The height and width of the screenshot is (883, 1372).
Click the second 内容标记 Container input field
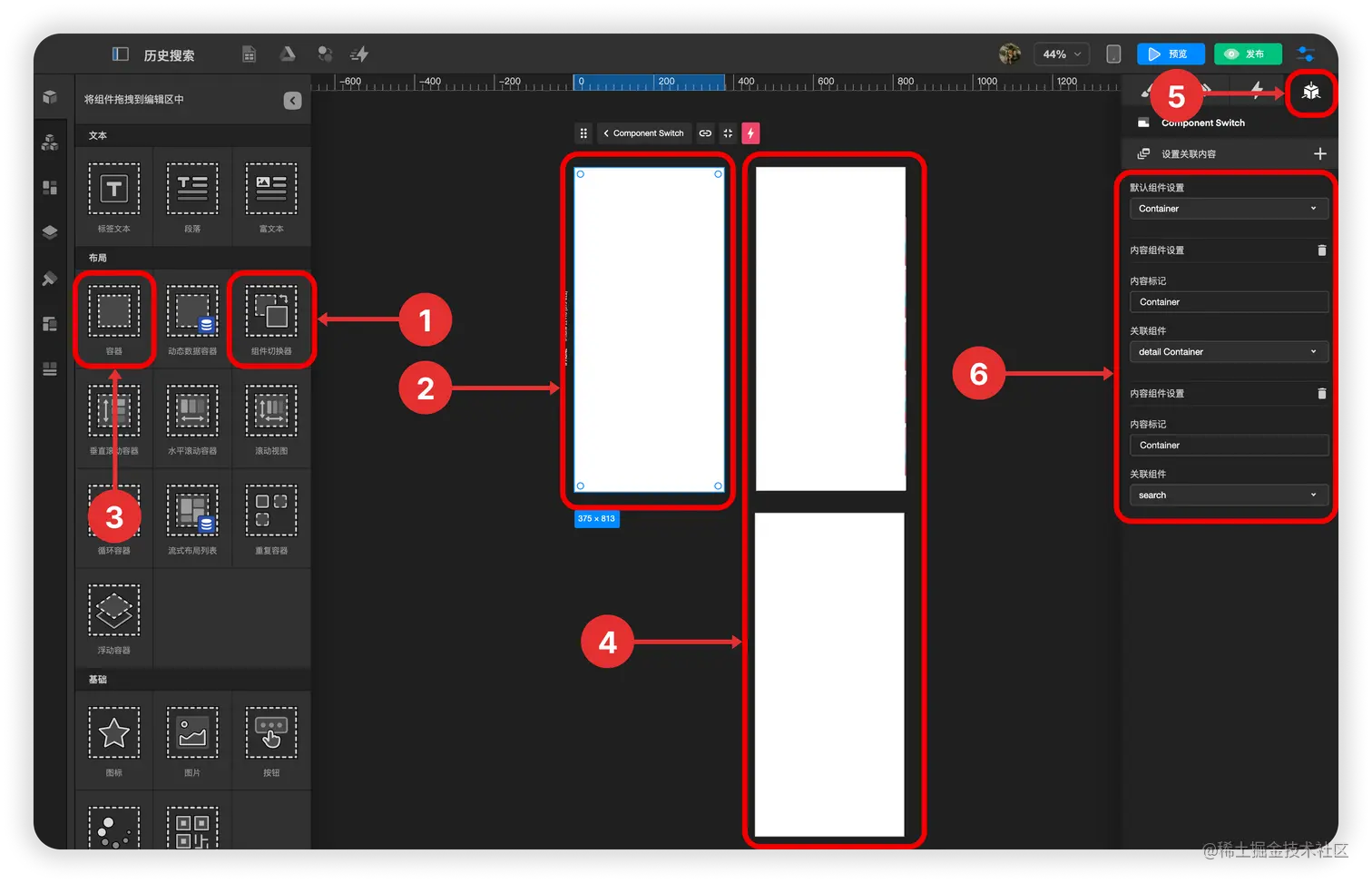[x=1229, y=446]
